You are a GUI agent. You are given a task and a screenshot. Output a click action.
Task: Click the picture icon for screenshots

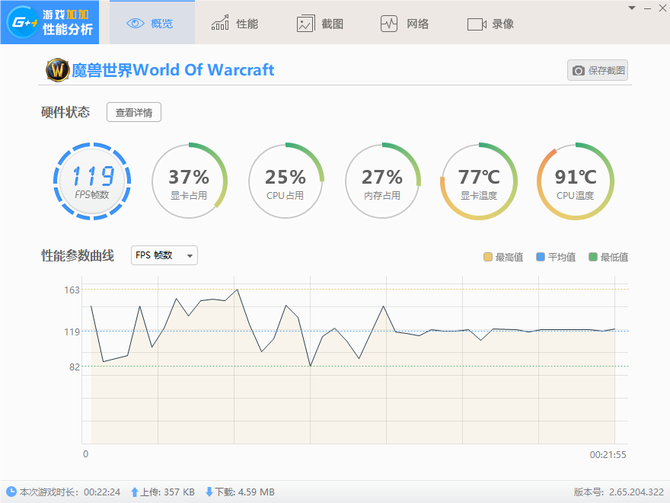pos(306,24)
